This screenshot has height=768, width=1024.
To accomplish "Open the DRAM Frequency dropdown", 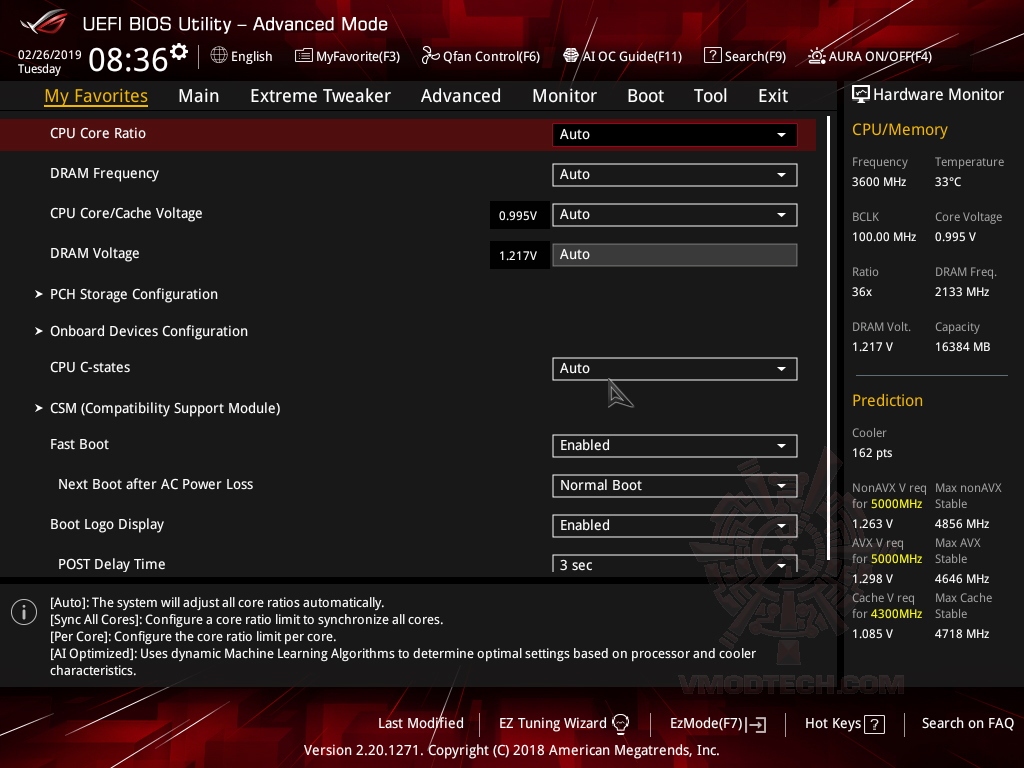I will click(675, 174).
